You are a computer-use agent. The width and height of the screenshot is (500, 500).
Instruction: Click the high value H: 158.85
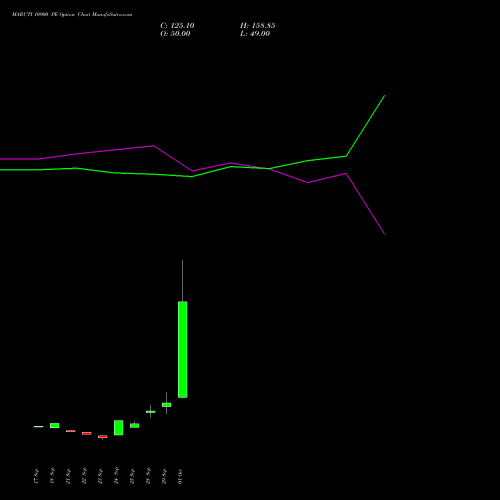click(x=258, y=26)
